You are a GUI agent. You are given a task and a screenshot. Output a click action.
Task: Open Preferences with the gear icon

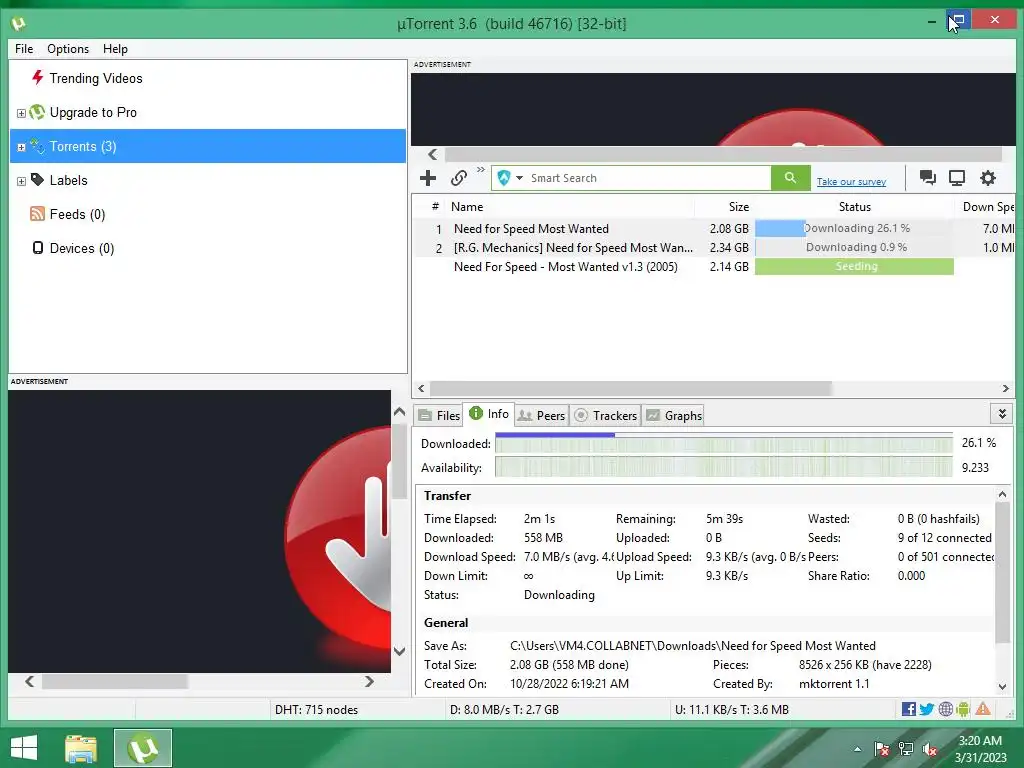[988, 178]
